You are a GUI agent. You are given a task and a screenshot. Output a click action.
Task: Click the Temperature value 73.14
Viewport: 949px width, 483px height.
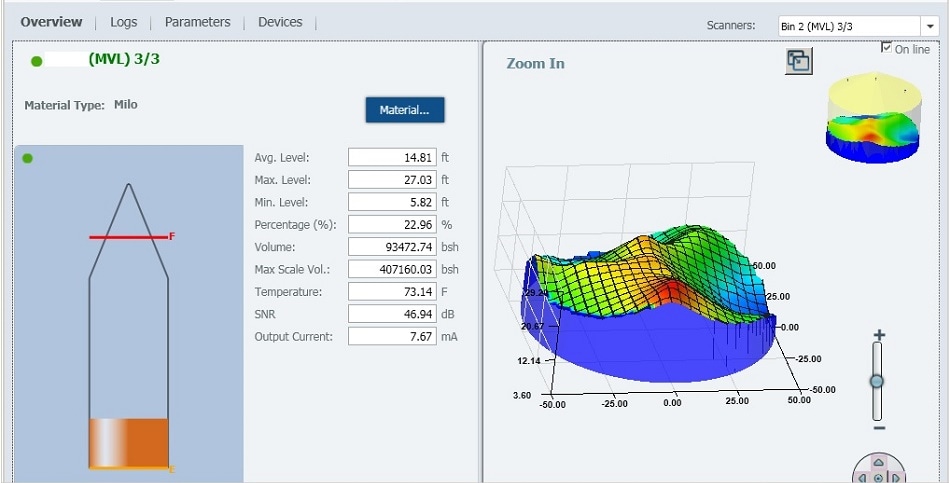coord(392,292)
